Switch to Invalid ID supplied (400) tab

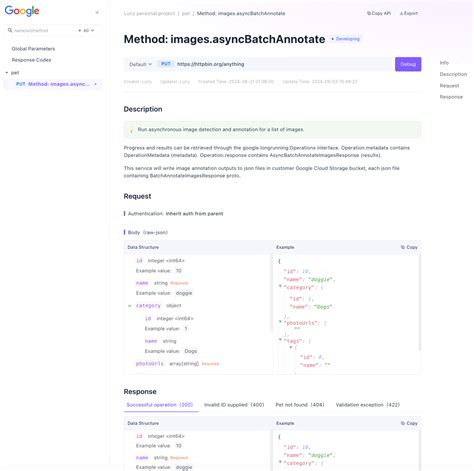234,405
